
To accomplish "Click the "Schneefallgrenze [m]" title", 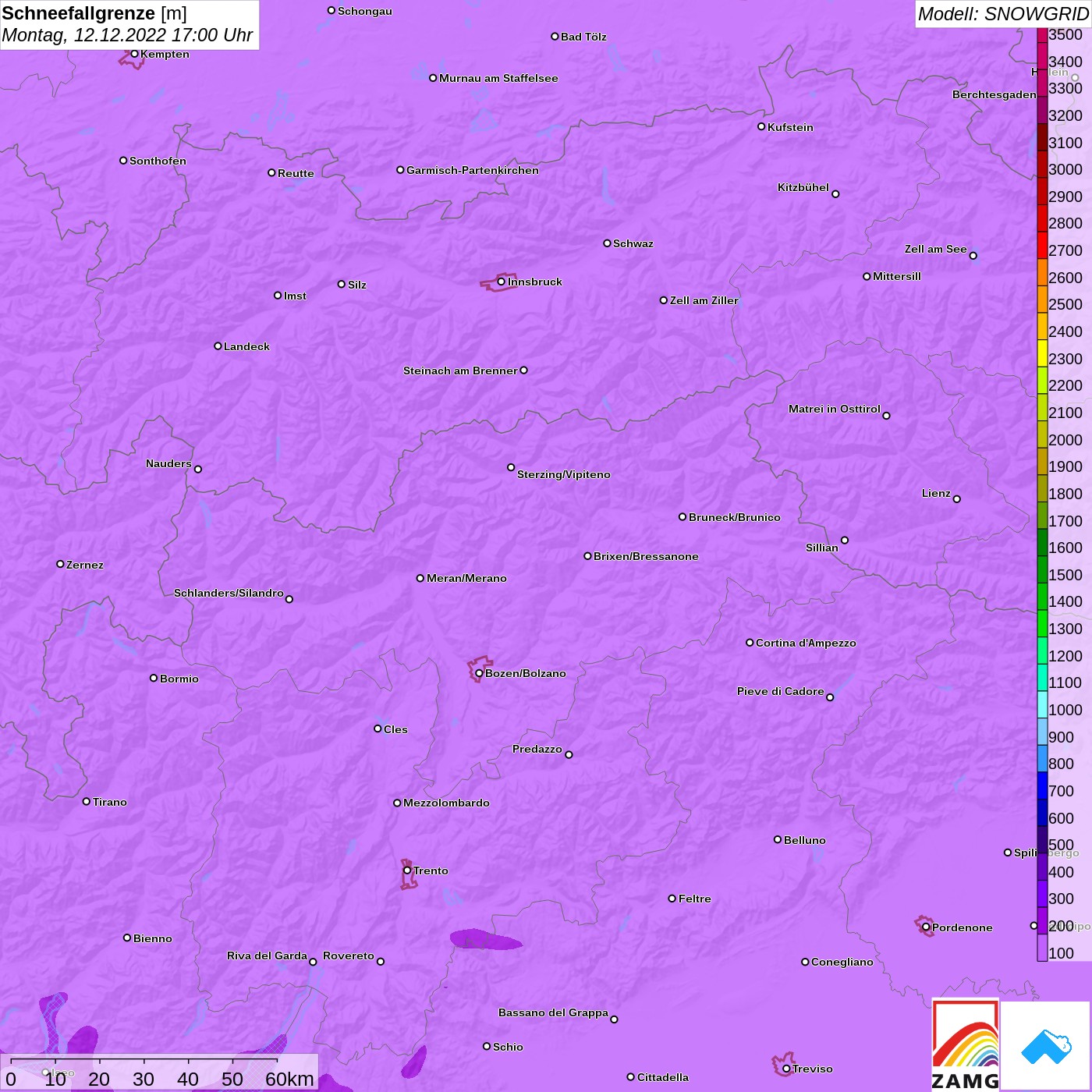I will (x=94, y=13).
